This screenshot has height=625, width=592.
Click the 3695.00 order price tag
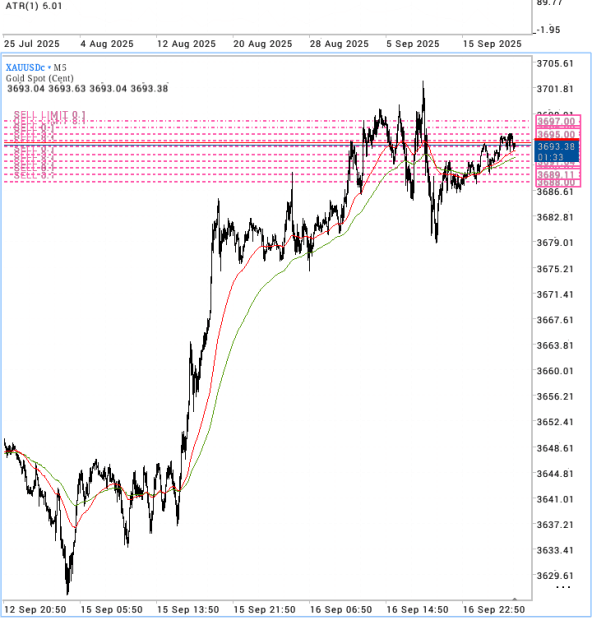pos(556,134)
